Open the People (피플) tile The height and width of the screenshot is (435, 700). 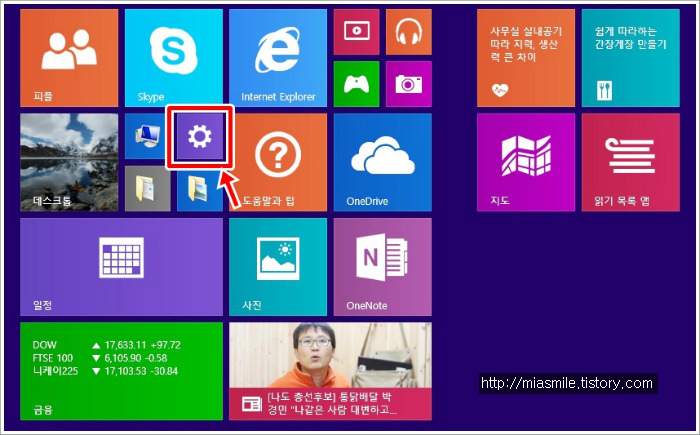(x=69, y=58)
